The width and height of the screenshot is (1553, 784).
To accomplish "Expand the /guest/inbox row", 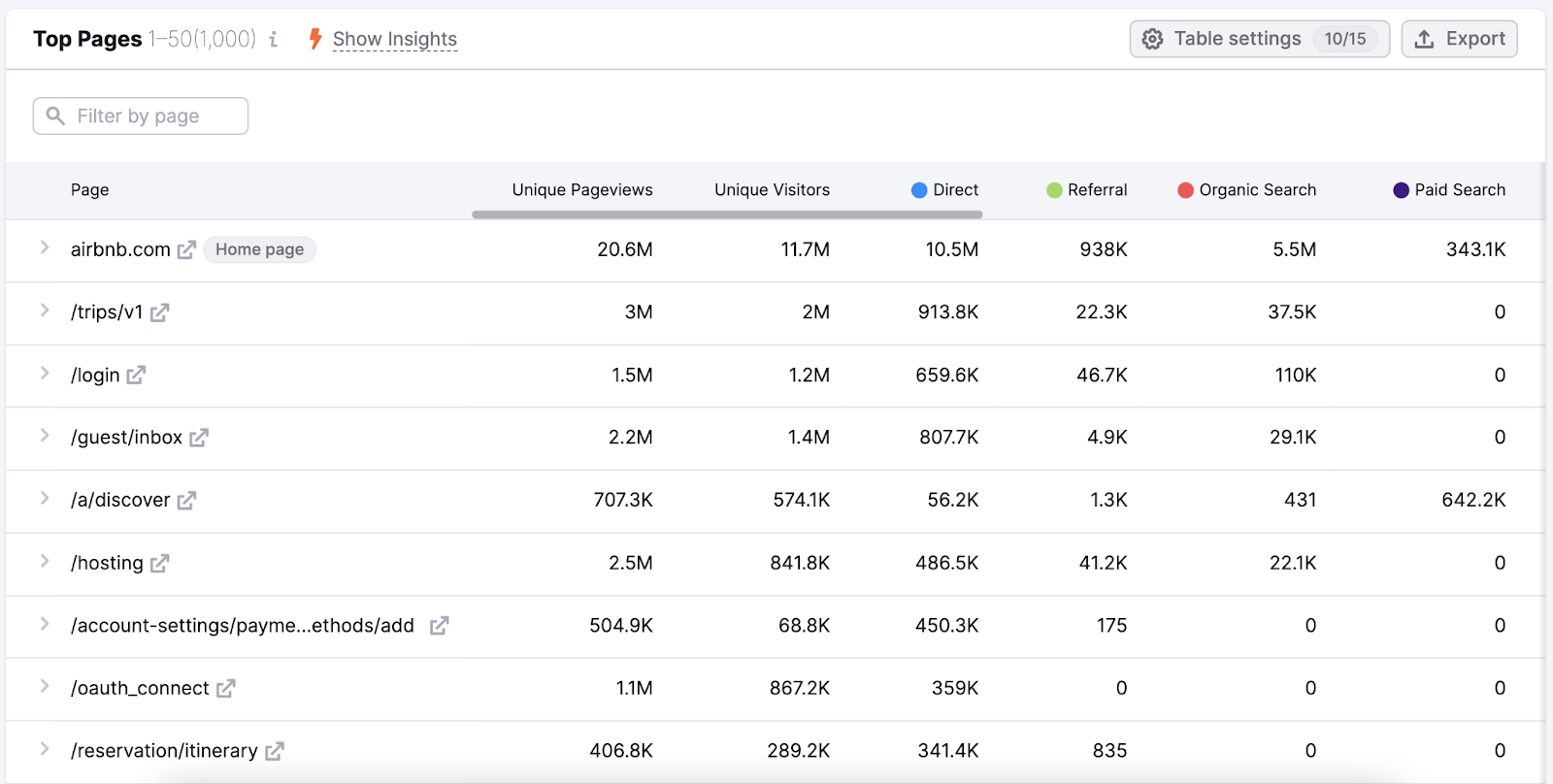I will click(x=45, y=436).
